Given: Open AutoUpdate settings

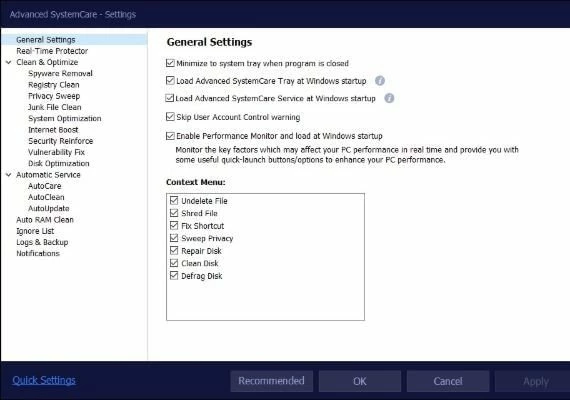Looking at the screenshot, I should click(49, 209).
